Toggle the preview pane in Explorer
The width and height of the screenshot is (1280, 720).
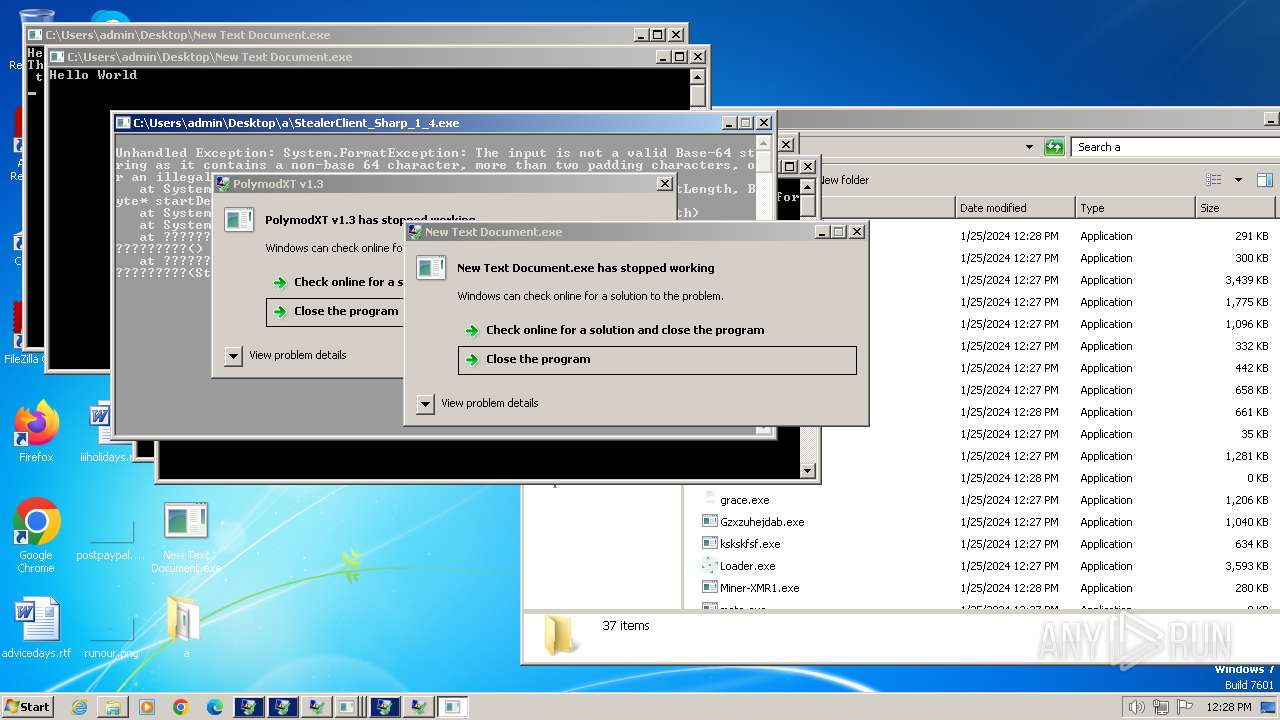(1265, 180)
